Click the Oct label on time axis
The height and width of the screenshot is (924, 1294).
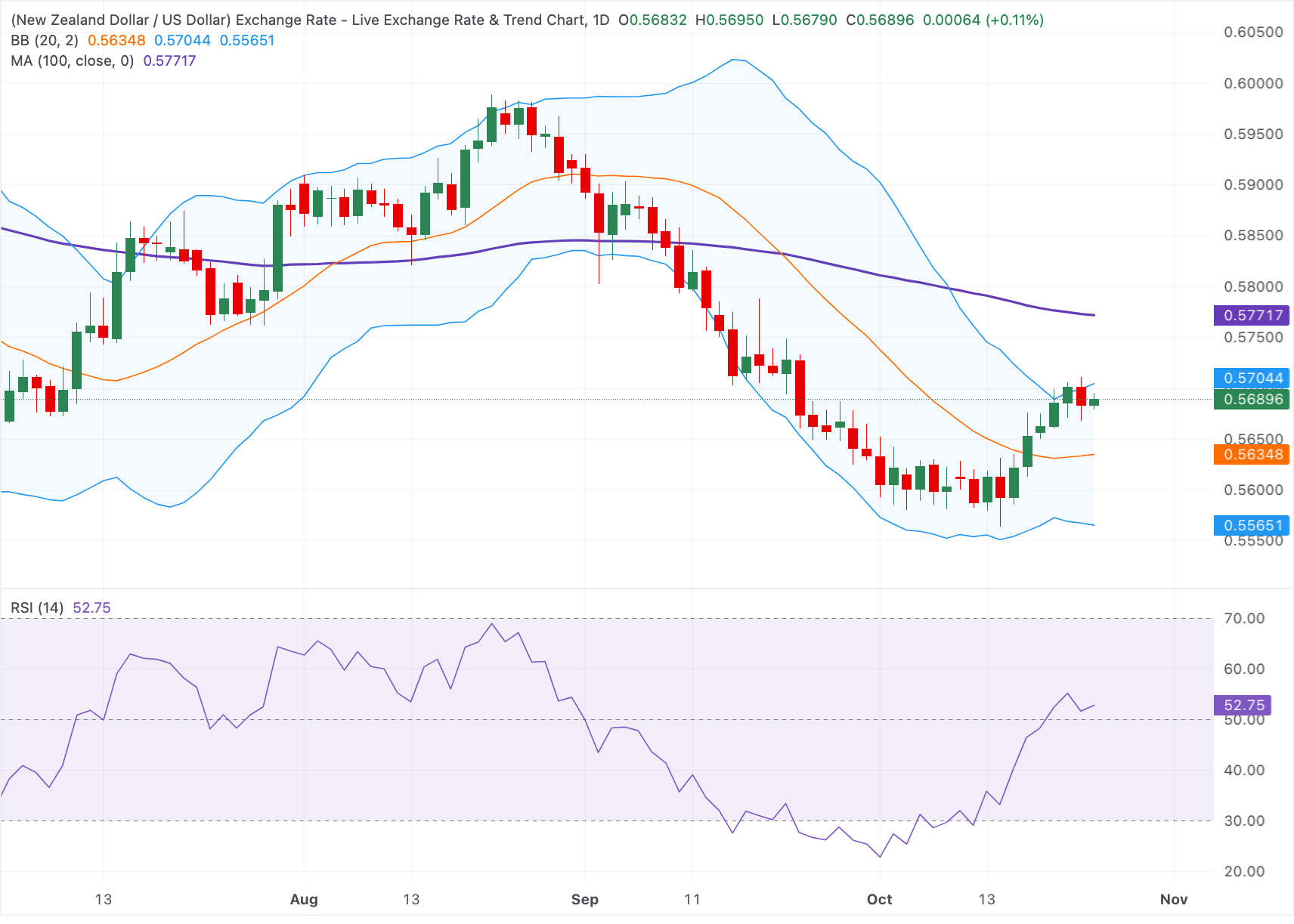pyautogui.click(x=879, y=899)
